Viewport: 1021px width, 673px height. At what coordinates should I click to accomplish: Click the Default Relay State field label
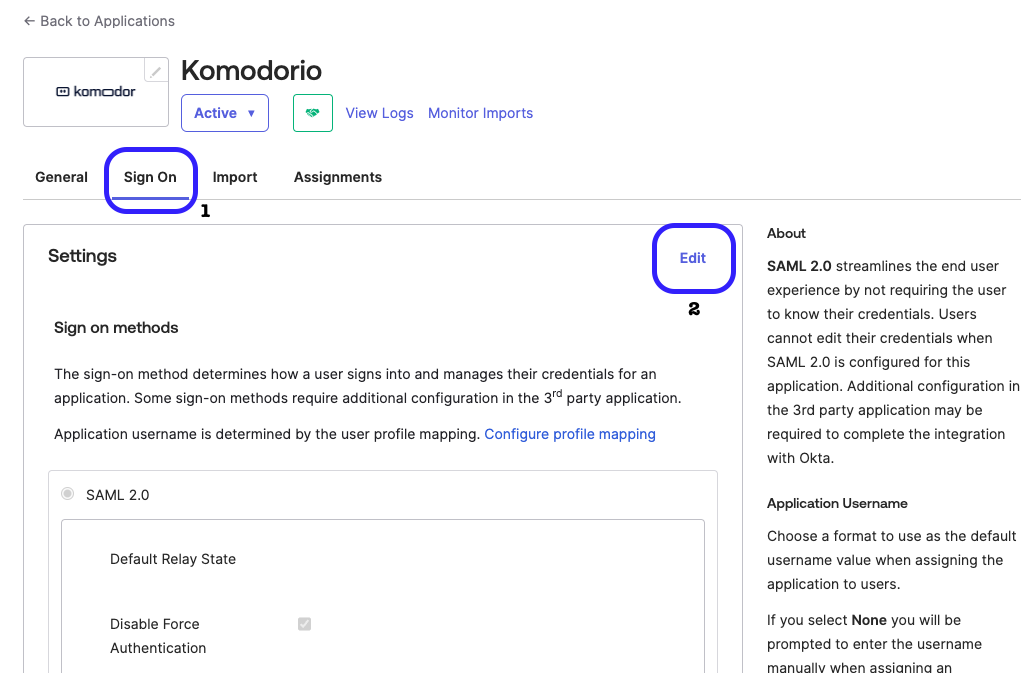(173, 559)
